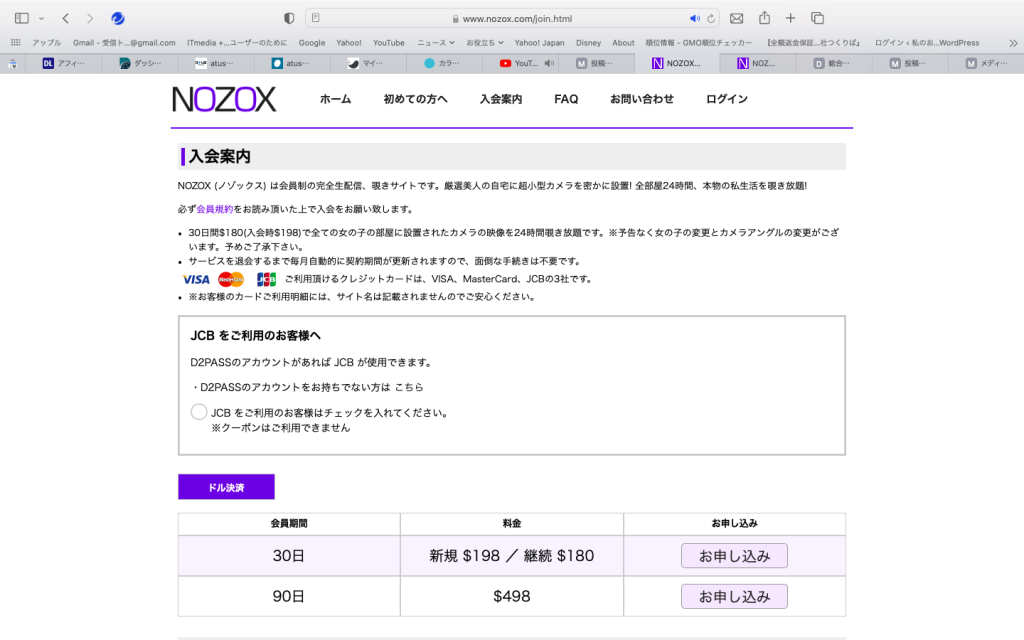
Task: Switch to the メディ… tab
Action: [987, 63]
